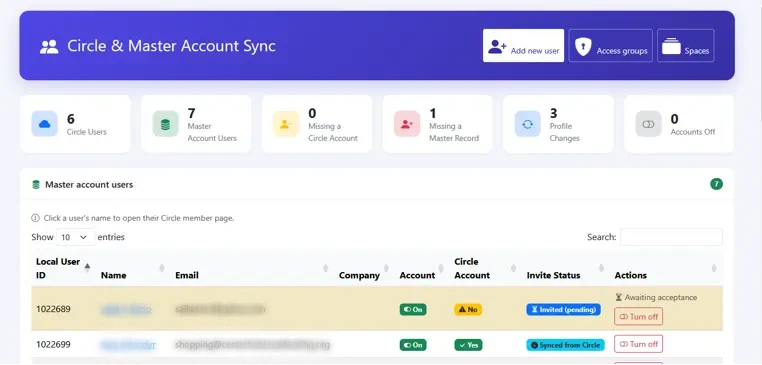Click the Master Account Users card label
This screenshot has width=762, height=365.
pyautogui.click(x=212, y=132)
